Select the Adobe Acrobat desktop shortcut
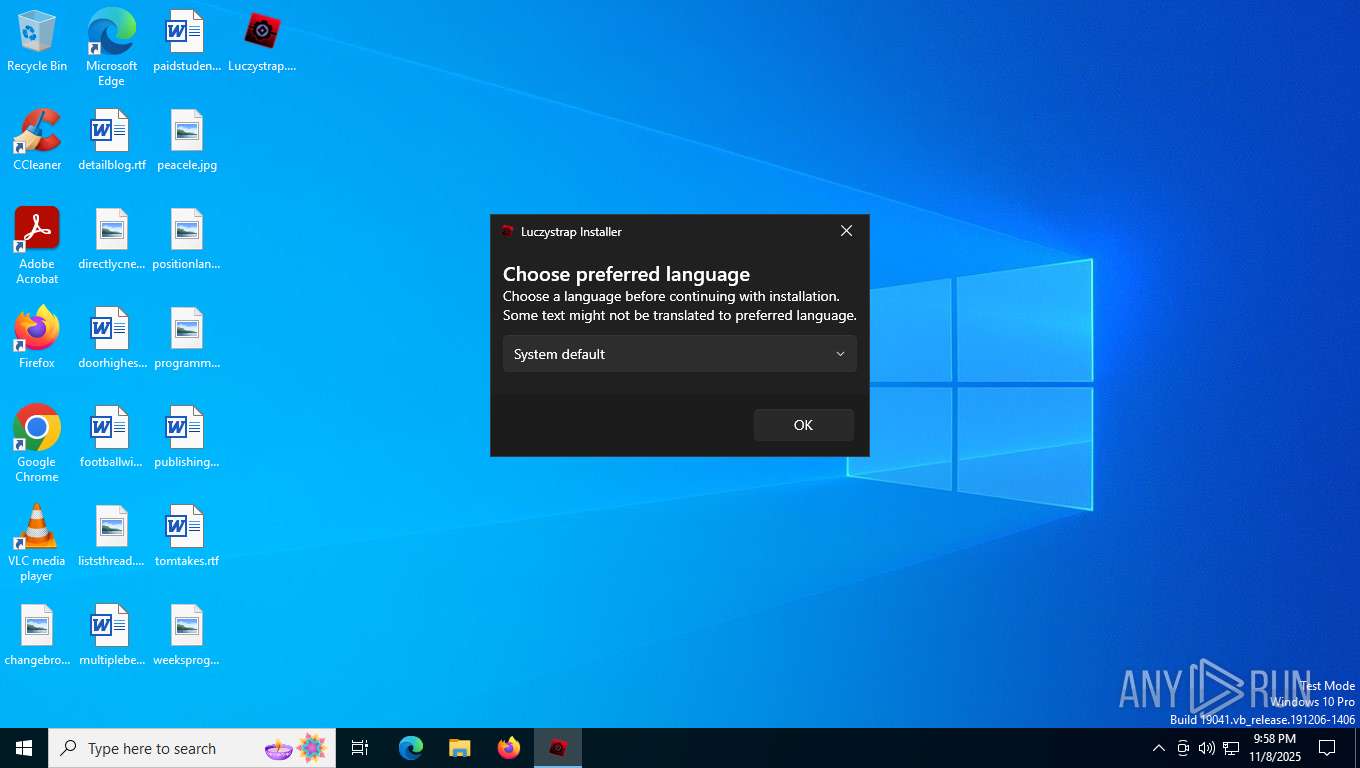This screenshot has height=768, width=1360. (37, 246)
